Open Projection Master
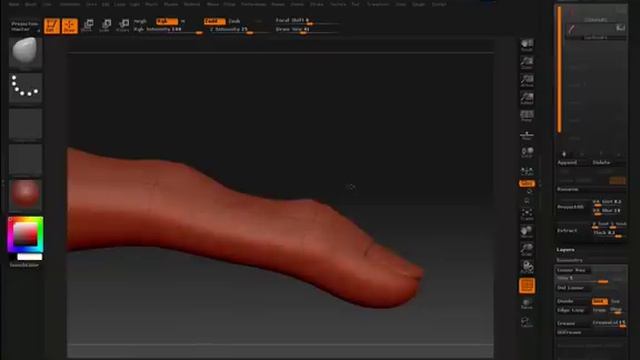This screenshot has width=640, height=360. tap(24, 26)
